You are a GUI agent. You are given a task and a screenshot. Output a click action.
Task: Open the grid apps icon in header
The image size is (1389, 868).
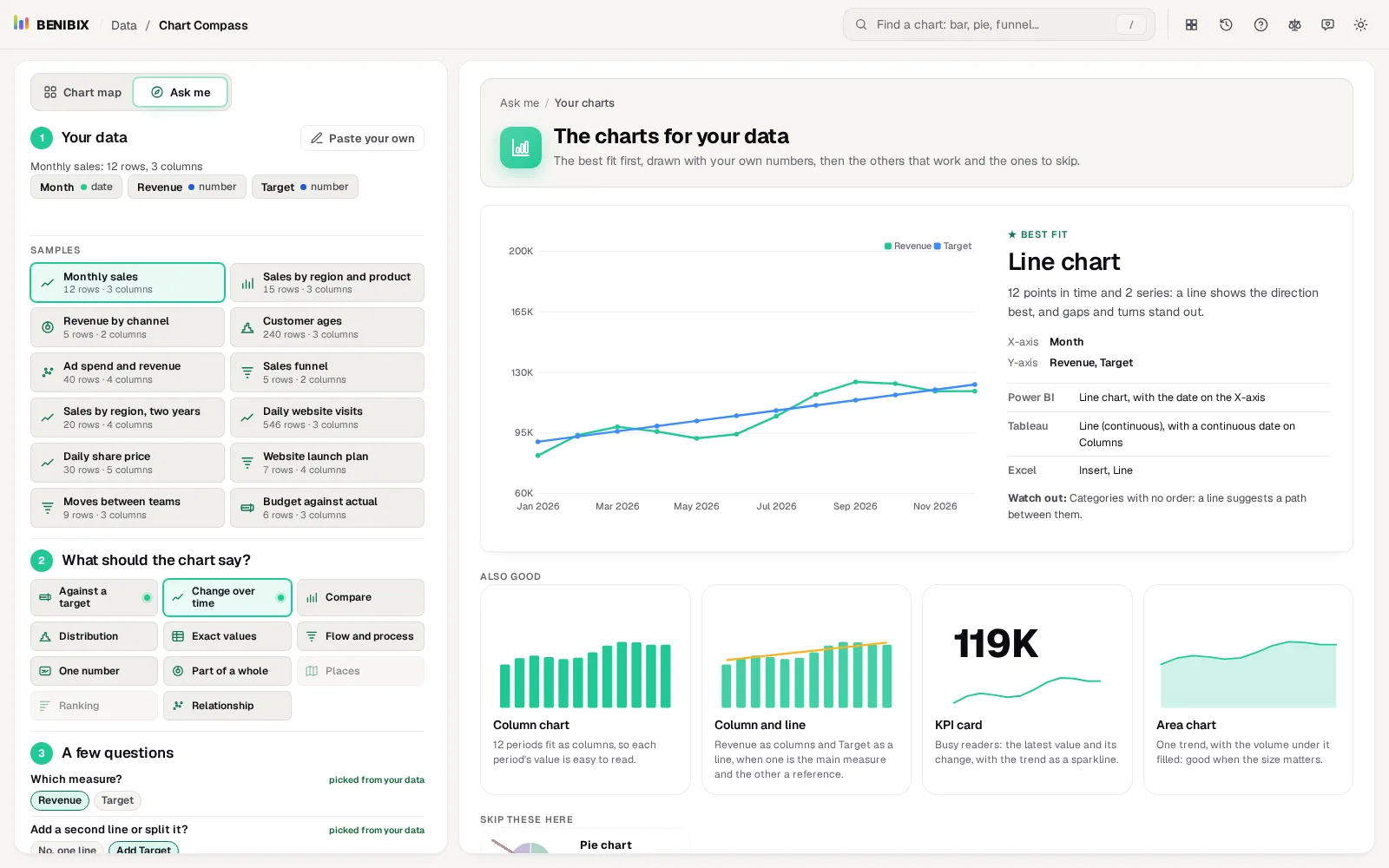(1192, 25)
